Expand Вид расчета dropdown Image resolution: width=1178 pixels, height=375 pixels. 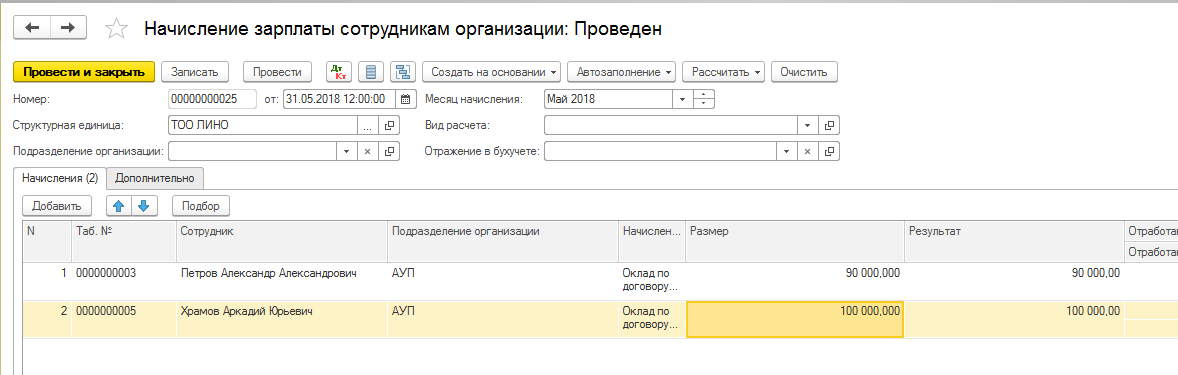[x=807, y=126]
